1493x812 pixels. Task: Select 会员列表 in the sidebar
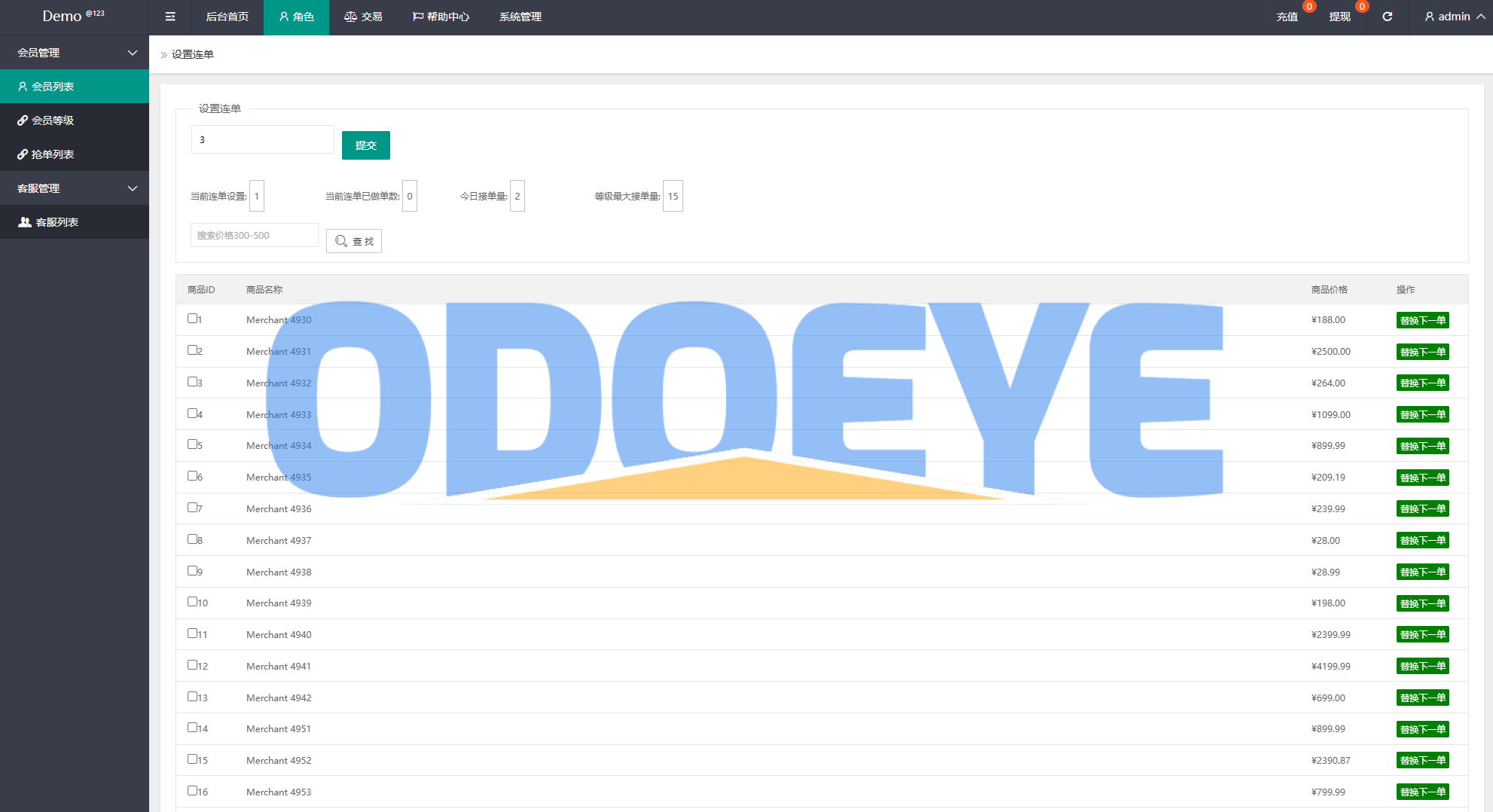pyautogui.click(x=53, y=87)
